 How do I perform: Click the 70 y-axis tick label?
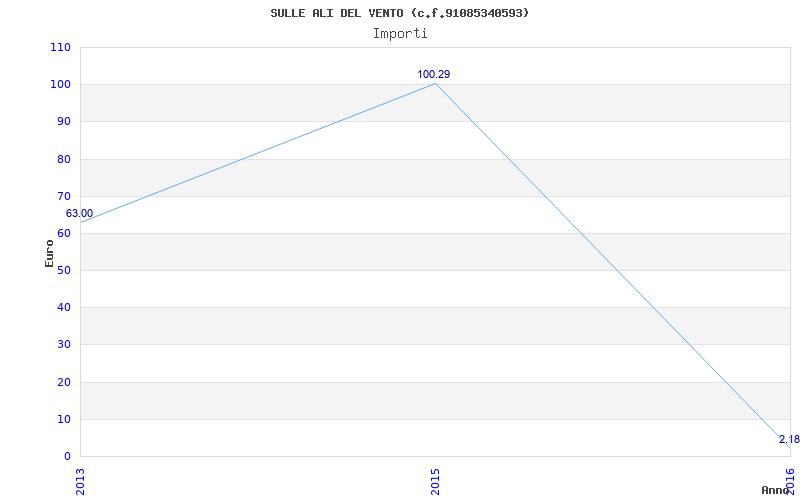point(63,196)
